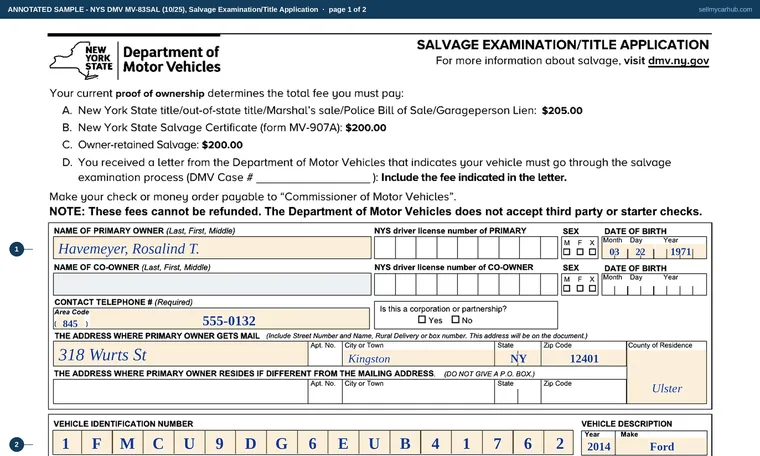This screenshot has width=760, height=456.
Task: Click the primary owner name field 'Havemeyer, Rosalind T.'
Action: tap(212, 248)
